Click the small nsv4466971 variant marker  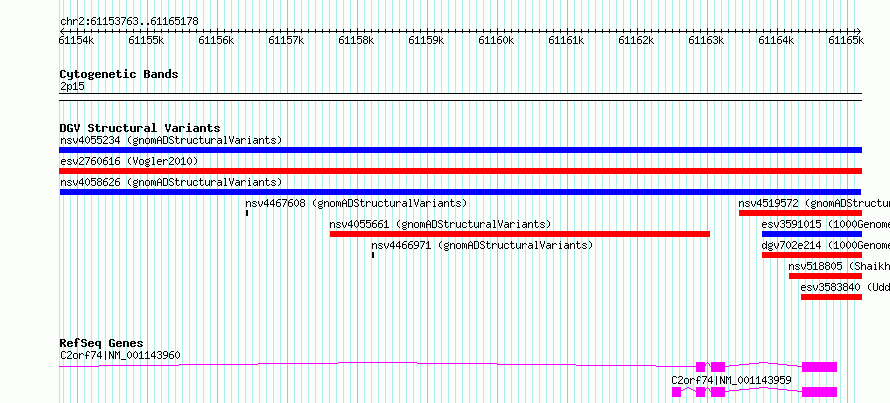[x=373, y=255]
